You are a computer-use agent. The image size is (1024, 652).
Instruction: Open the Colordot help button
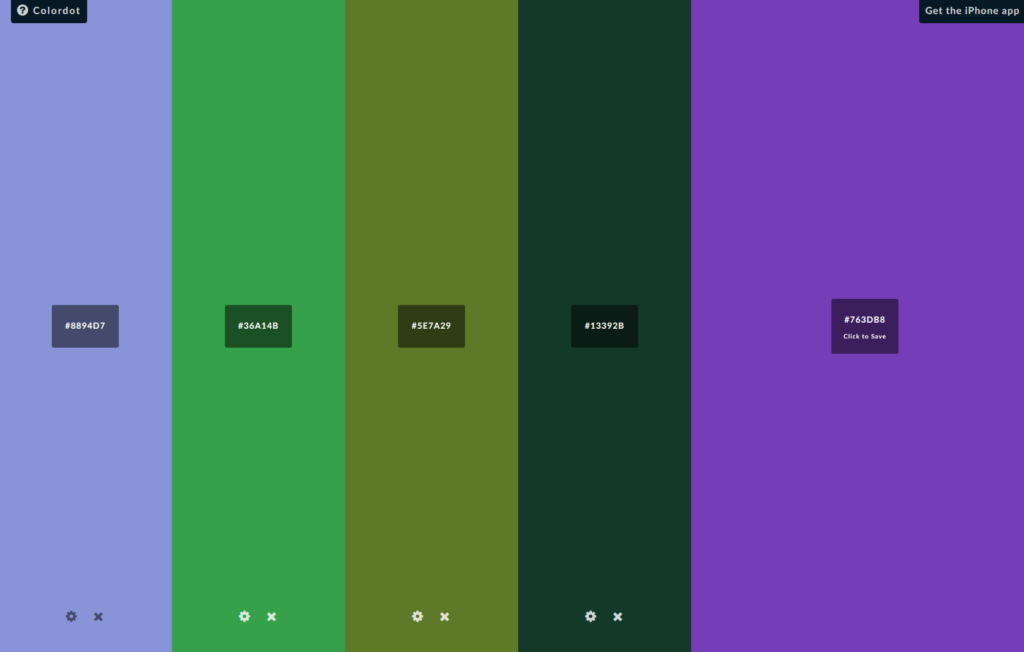(x=49, y=11)
